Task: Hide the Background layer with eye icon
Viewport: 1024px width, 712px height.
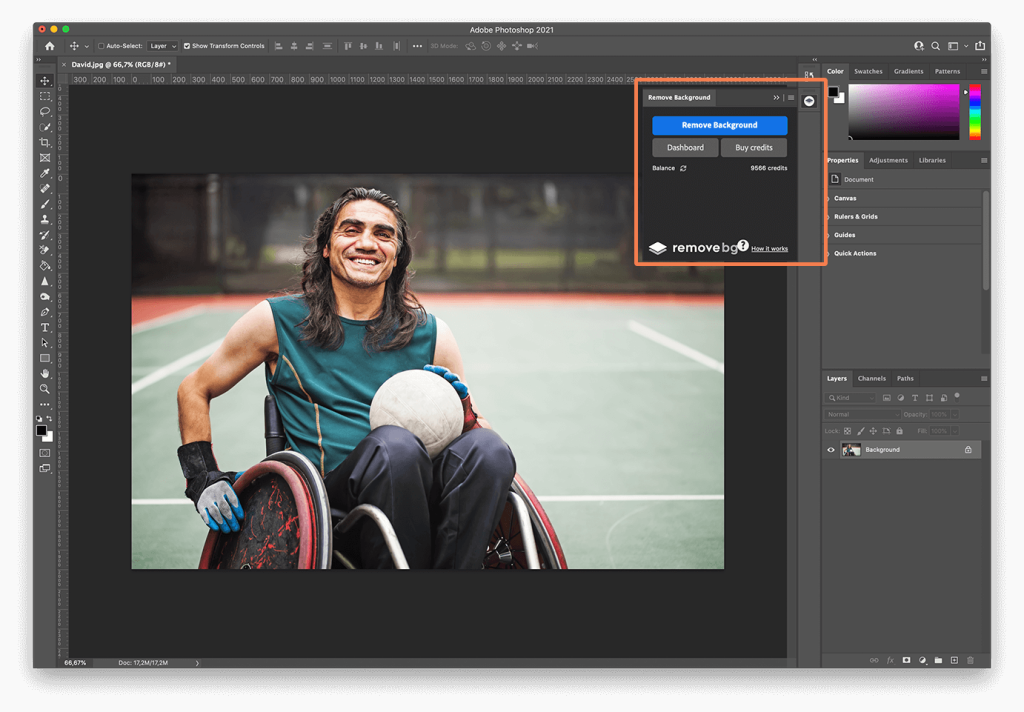Action: (830, 450)
